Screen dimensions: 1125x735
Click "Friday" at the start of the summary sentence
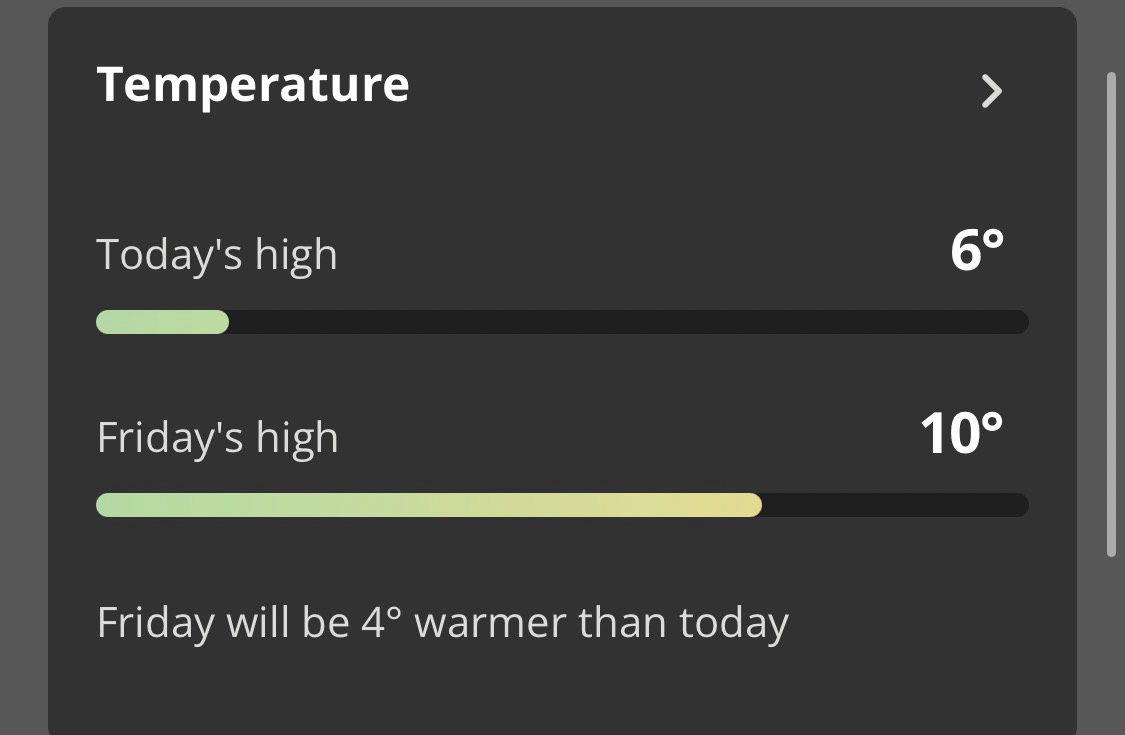(x=155, y=623)
